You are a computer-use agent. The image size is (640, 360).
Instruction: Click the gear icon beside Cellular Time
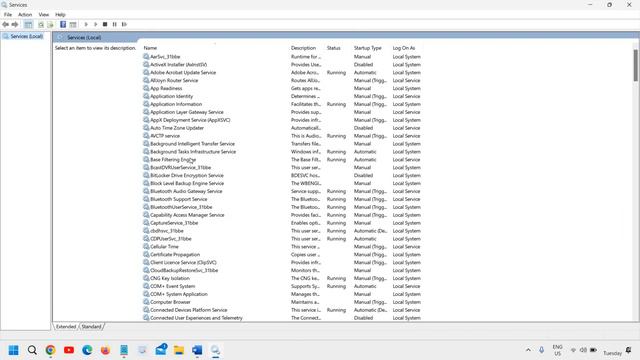(146, 247)
